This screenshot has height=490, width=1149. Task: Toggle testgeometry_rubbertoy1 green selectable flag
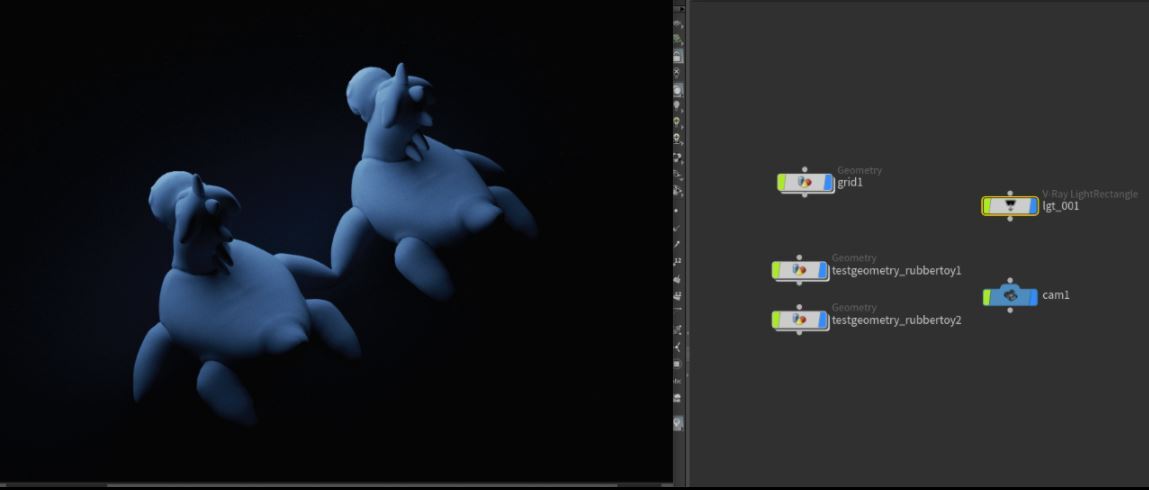tap(775, 270)
